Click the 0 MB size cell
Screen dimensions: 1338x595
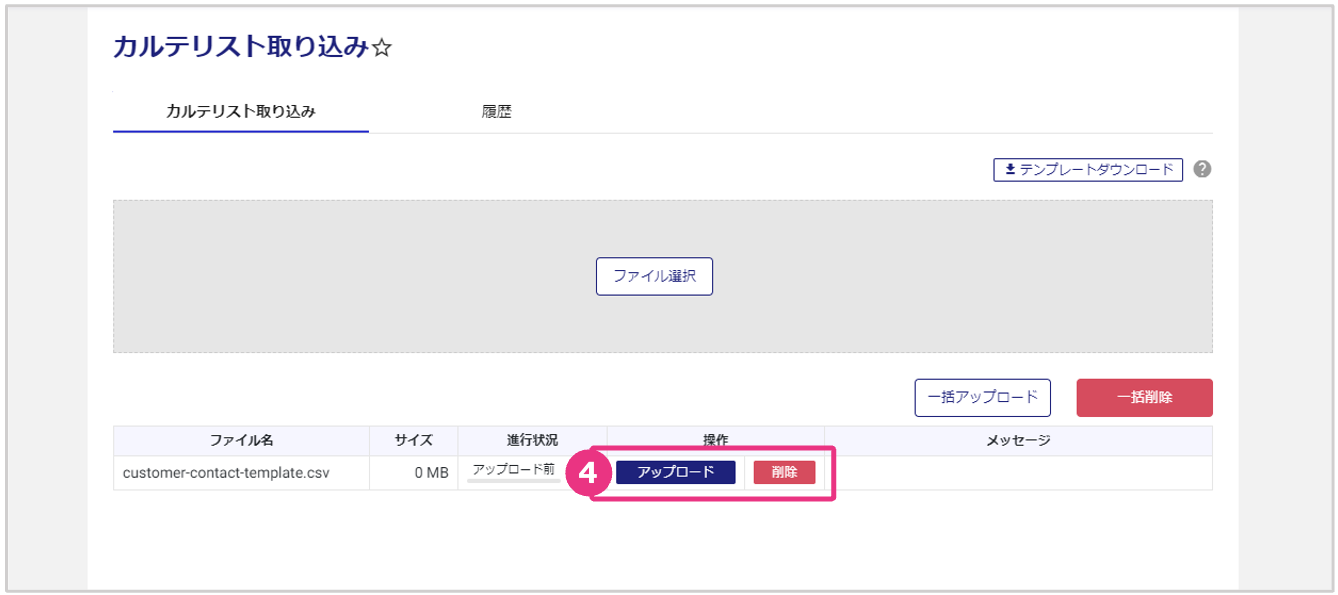click(431, 472)
